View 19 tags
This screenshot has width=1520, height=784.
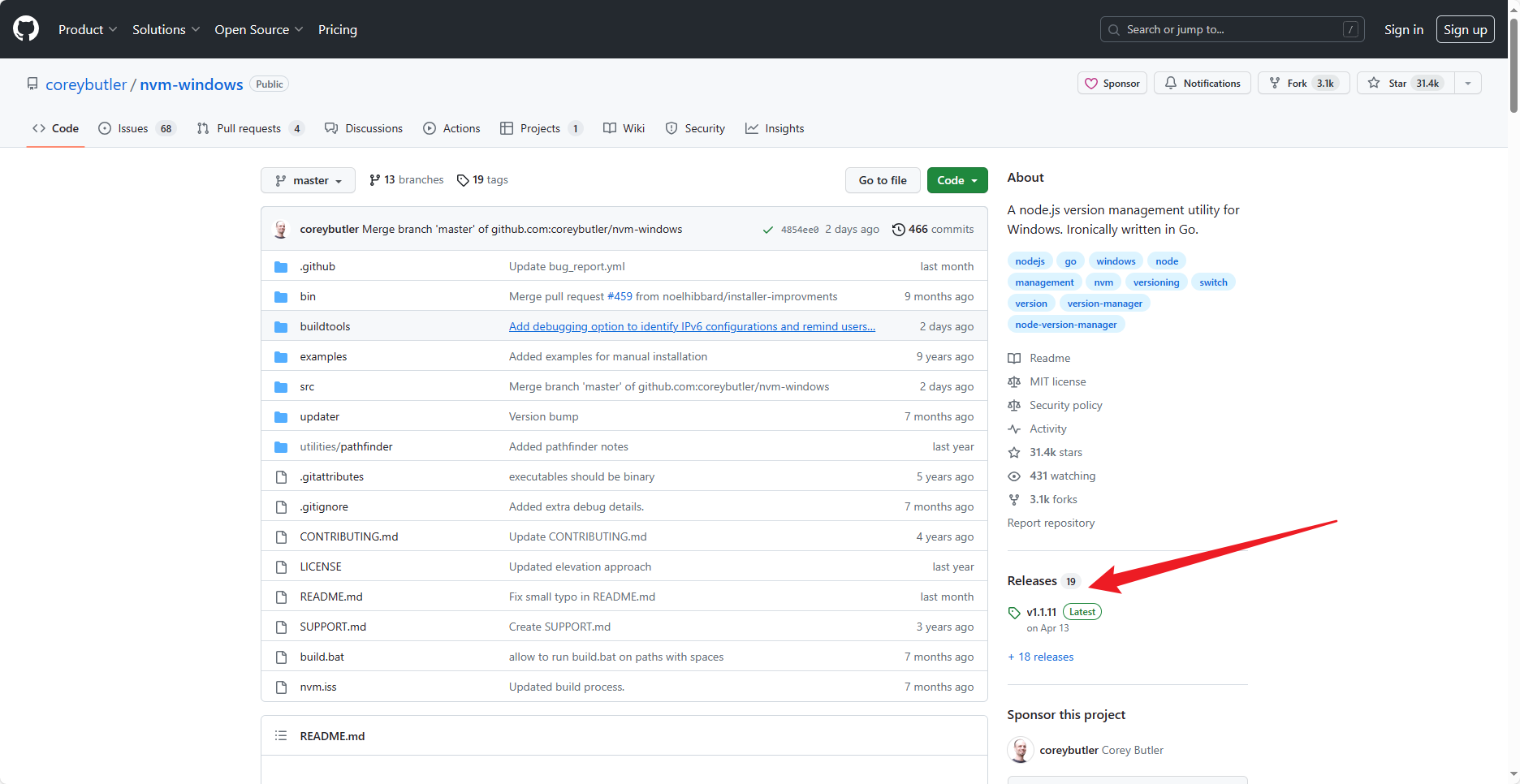coord(482,180)
